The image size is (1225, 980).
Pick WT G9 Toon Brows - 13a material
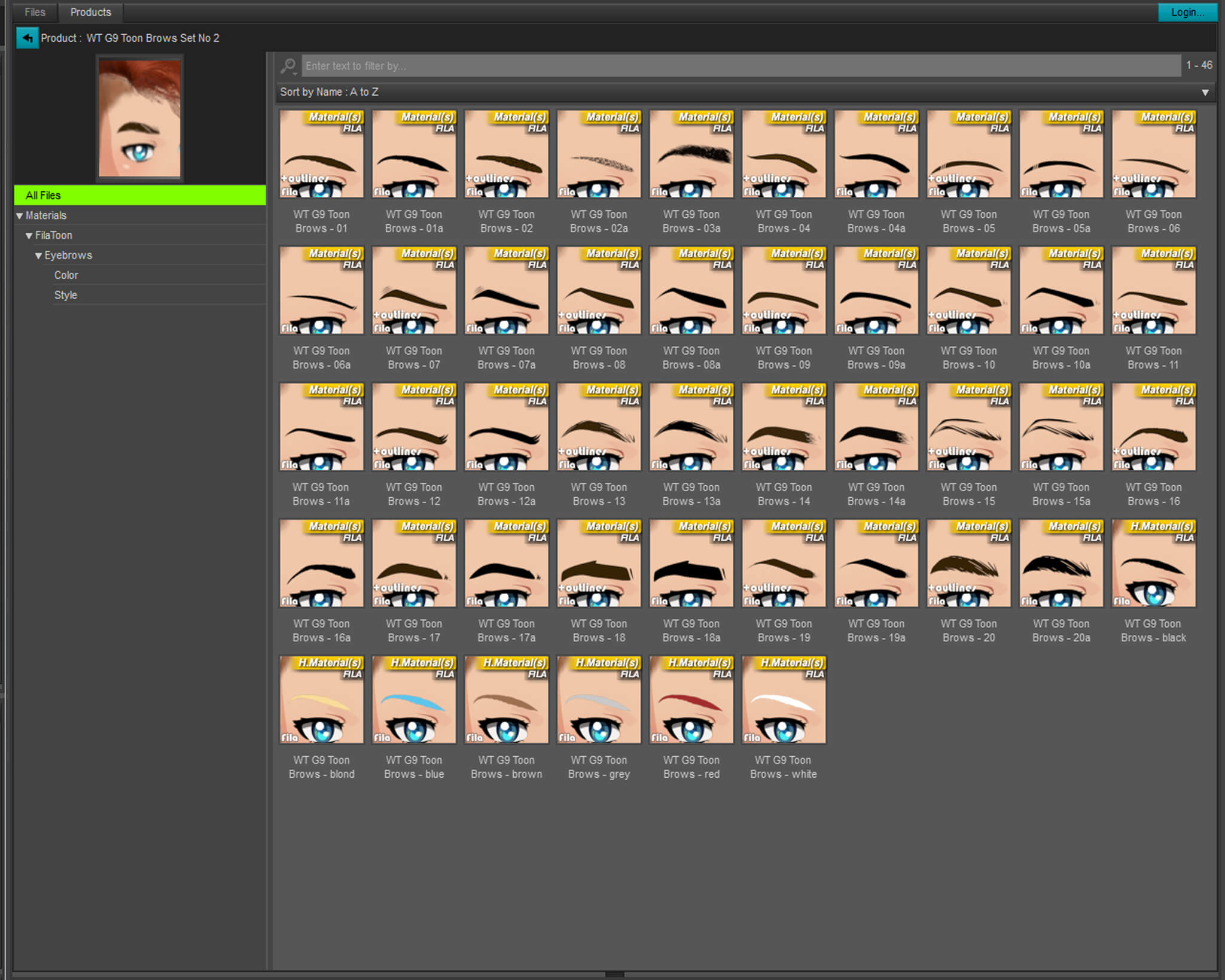(691, 427)
